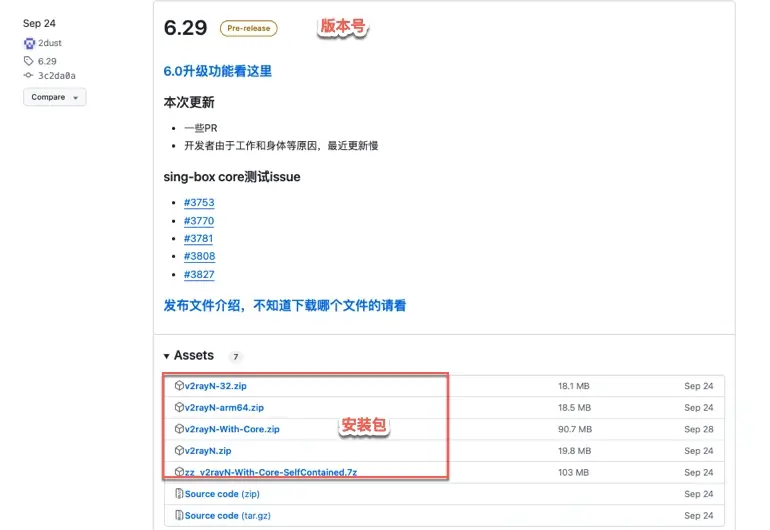The image size is (770, 530).
Task: Click the 18.1 MB size of v2rayN-32.zip
Action: (574, 386)
